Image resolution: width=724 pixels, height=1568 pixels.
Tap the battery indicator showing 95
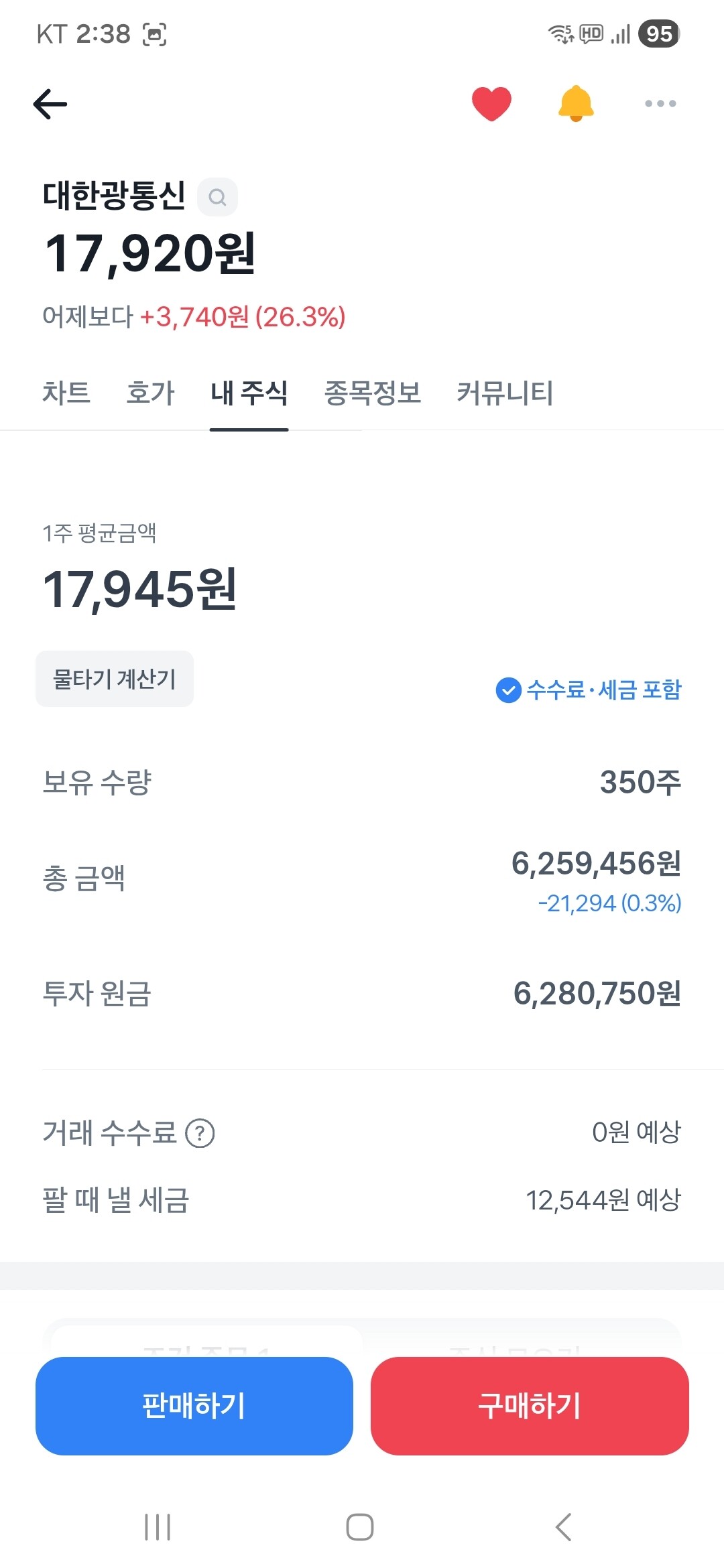659,34
